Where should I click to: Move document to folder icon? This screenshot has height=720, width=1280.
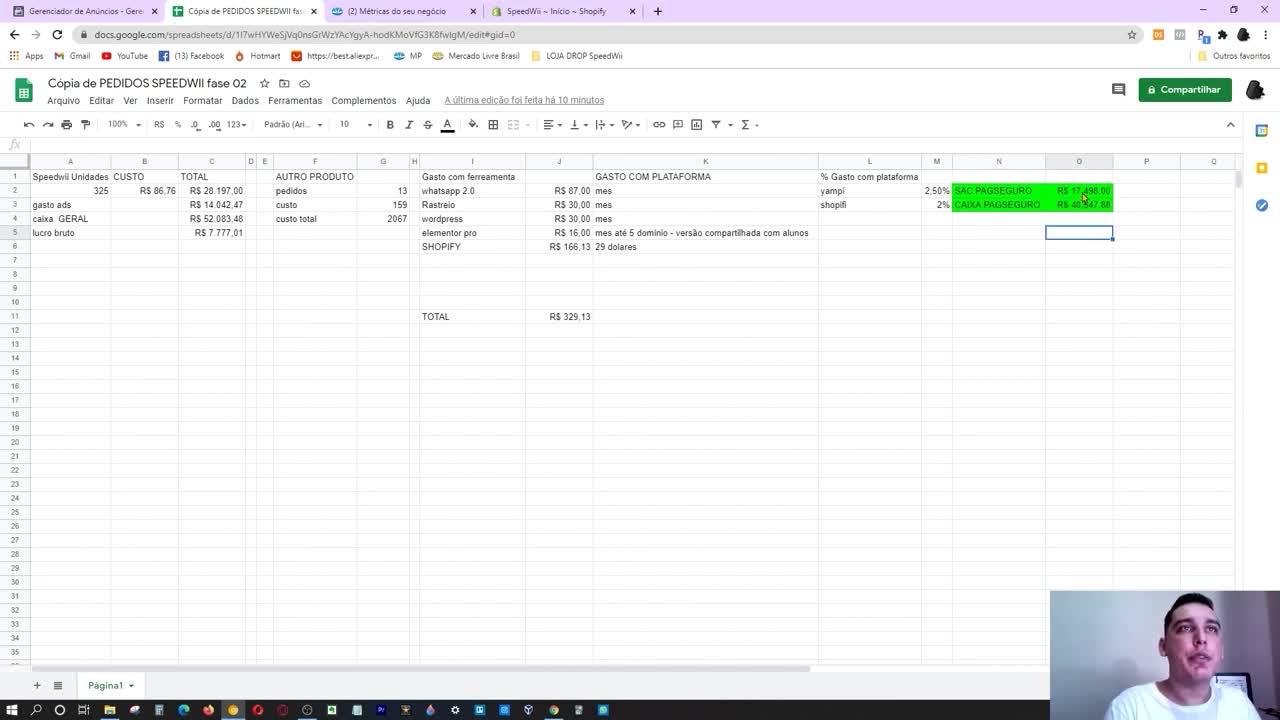coord(284,83)
